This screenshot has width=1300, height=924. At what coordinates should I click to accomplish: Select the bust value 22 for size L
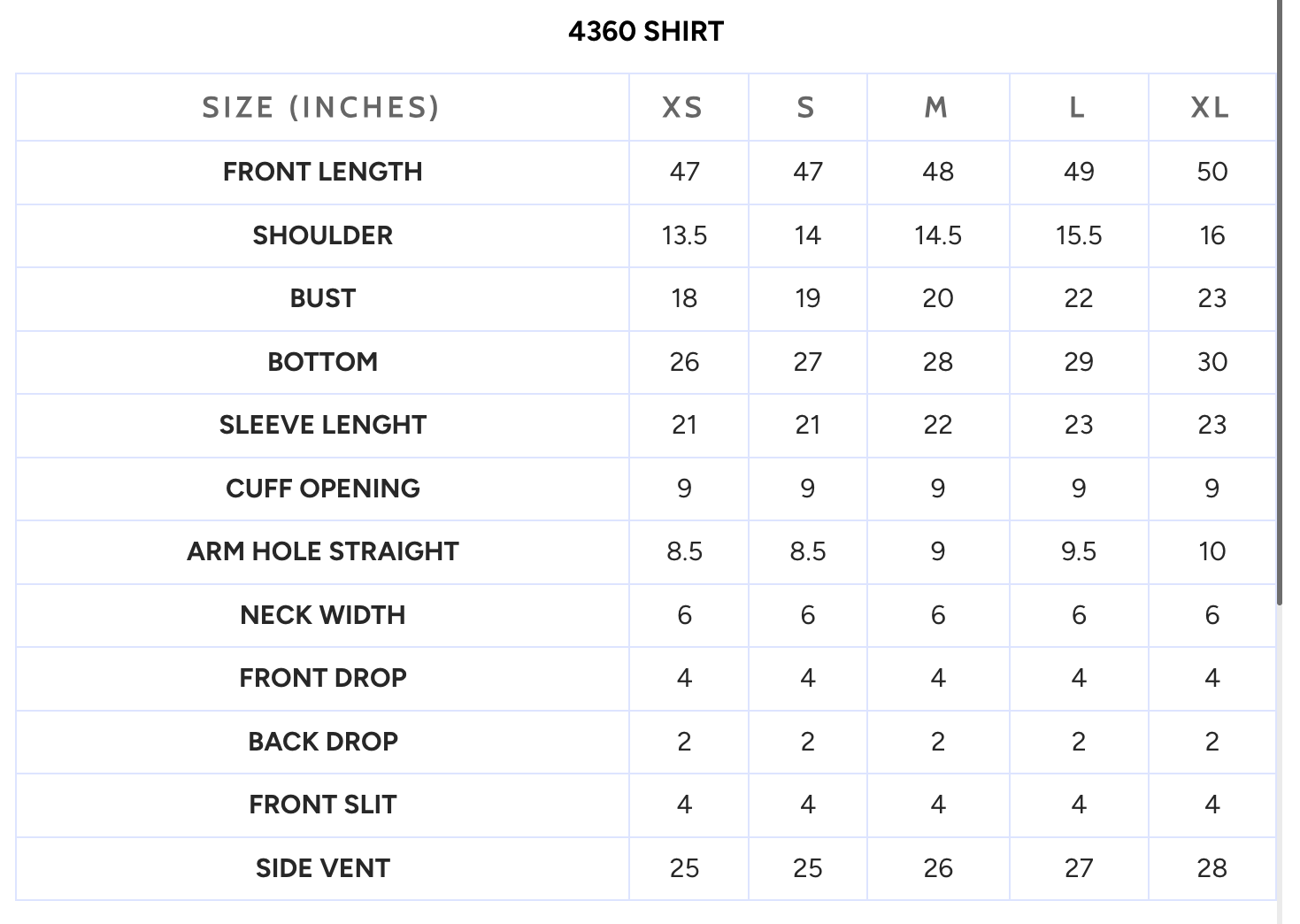(x=1078, y=298)
